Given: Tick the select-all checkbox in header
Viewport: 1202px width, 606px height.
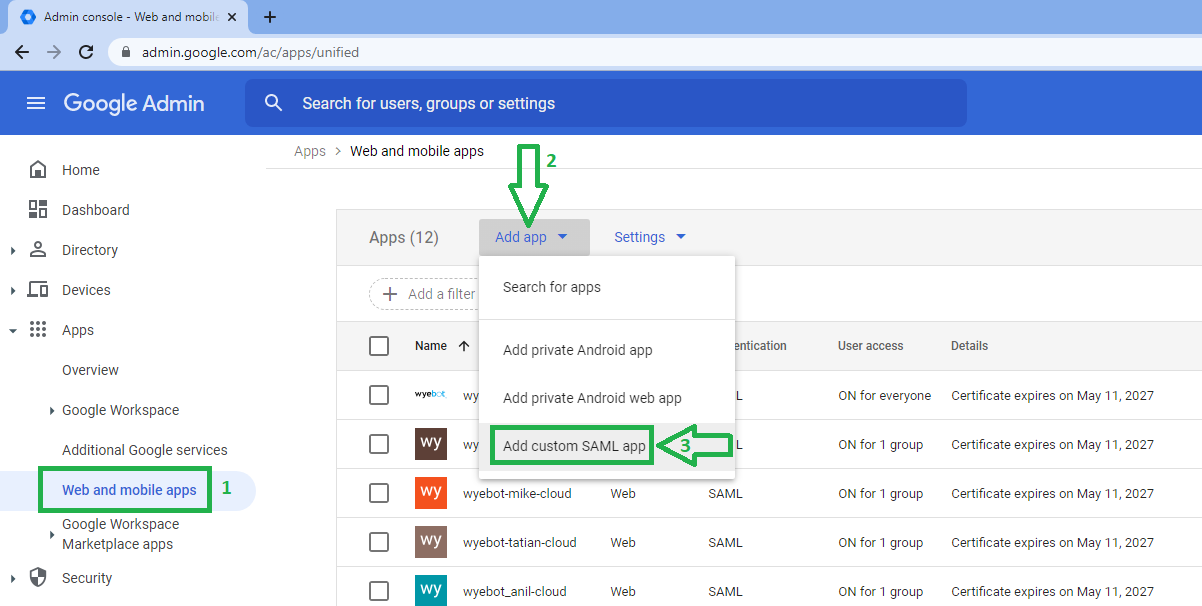Looking at the screenshot, I should coord(379,346).
